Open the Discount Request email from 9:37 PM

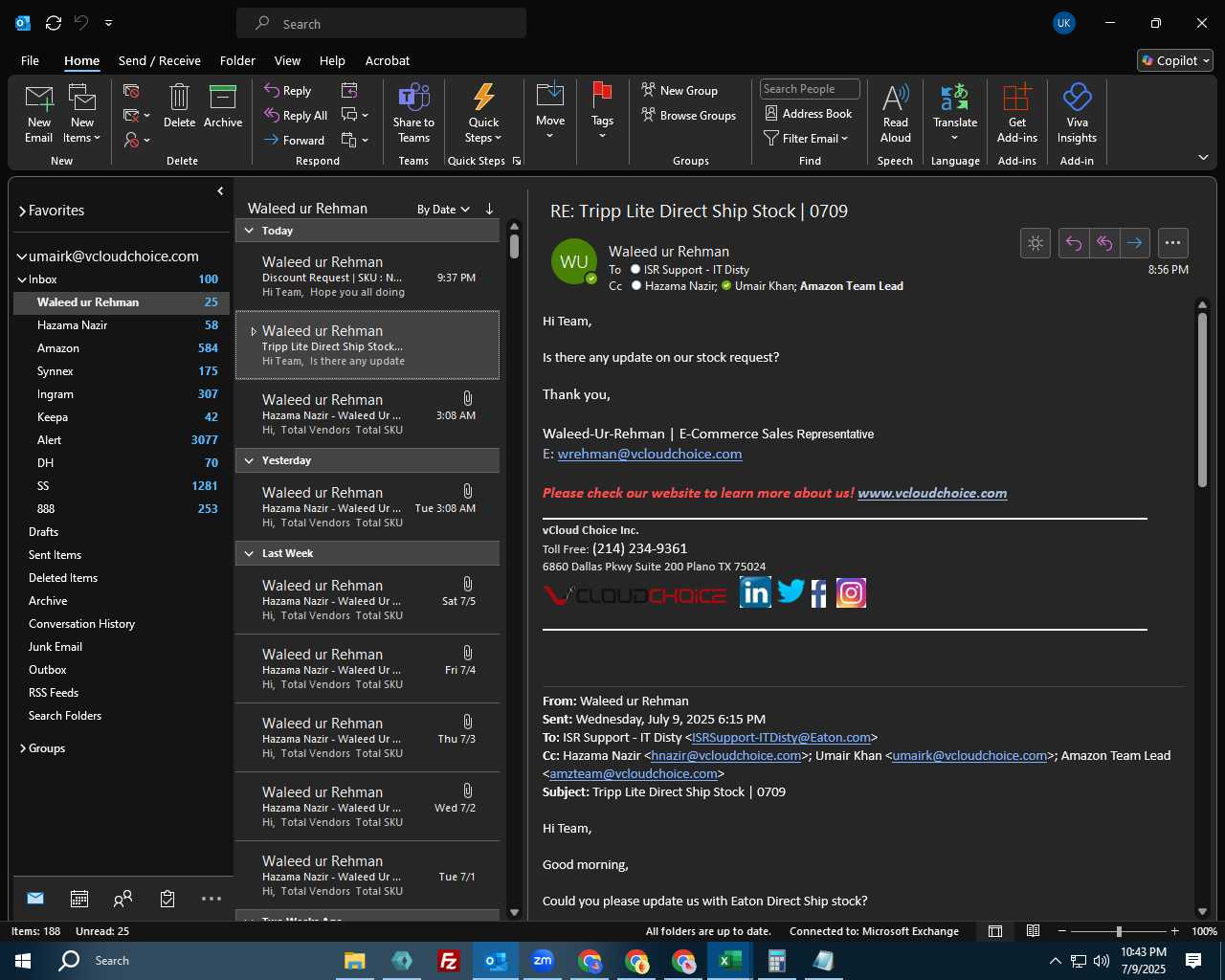367,276
